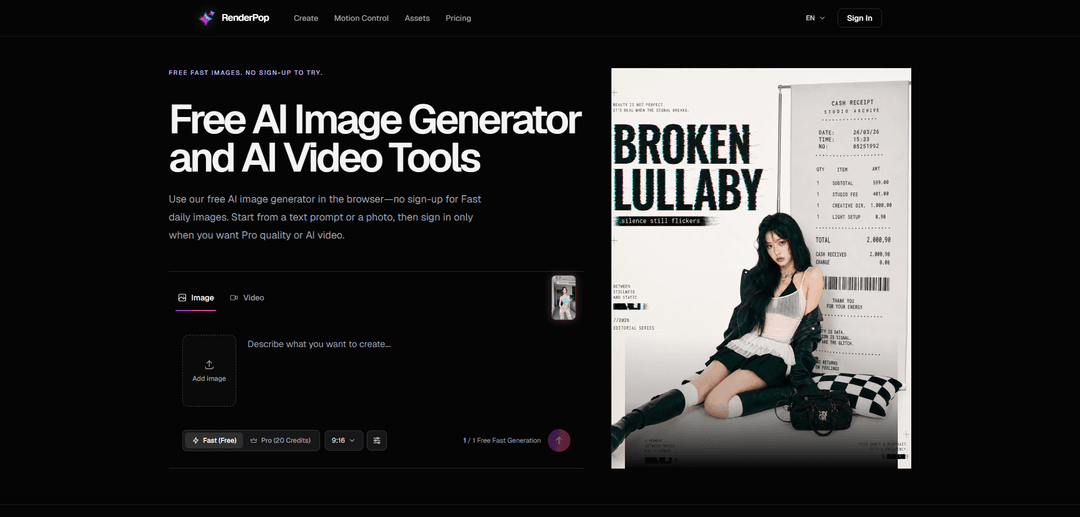1080x517 pixels.
Task: Submit prompt with the arrow button
Action: [x=559, y=441]
